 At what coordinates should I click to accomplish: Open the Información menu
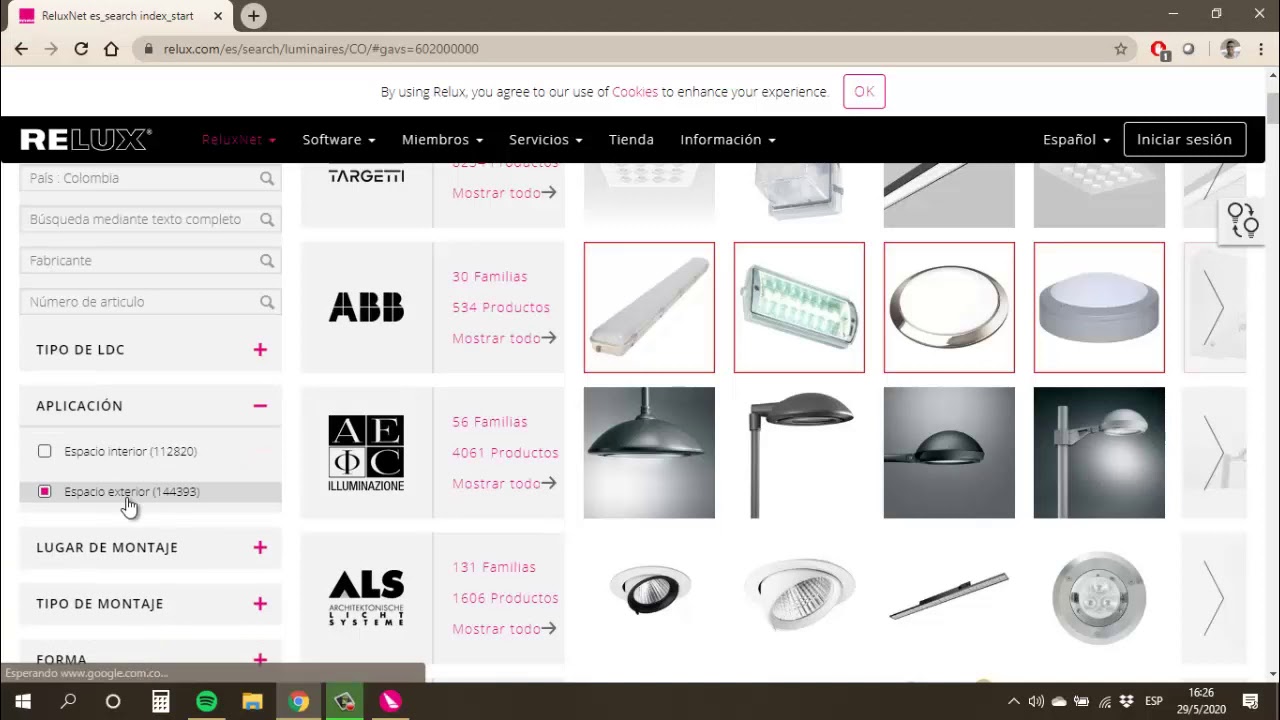pyautogui.click(x=728, y=140)
